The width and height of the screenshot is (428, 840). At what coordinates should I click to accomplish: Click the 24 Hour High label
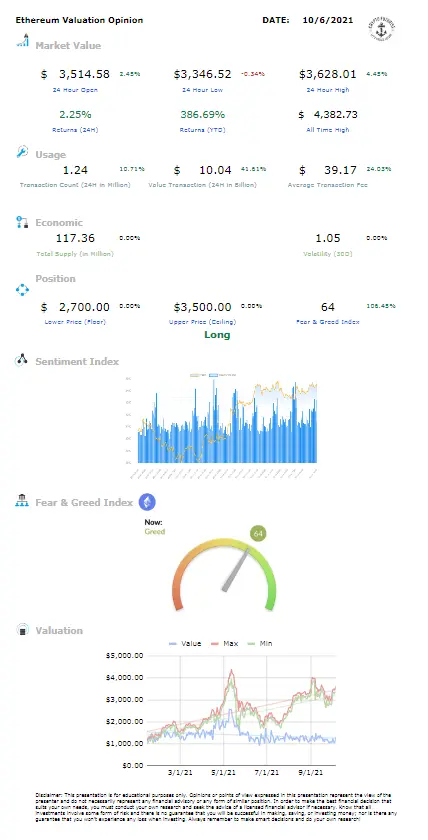click(x=328, y=90)
